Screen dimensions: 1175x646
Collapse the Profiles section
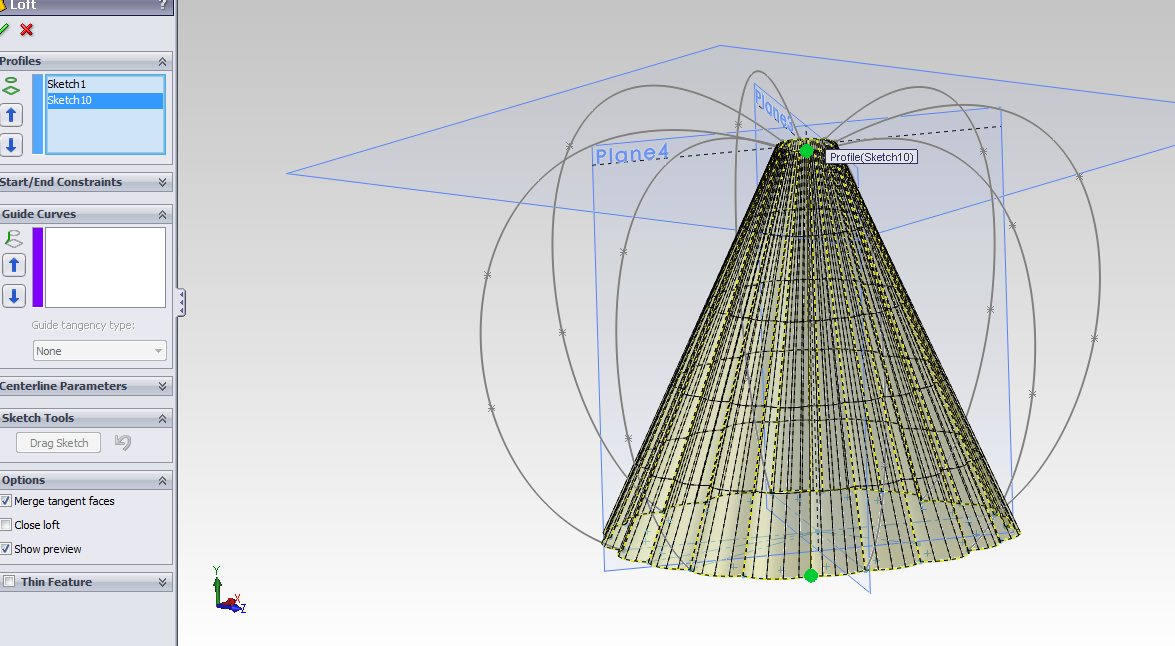[x=162, y=61]
